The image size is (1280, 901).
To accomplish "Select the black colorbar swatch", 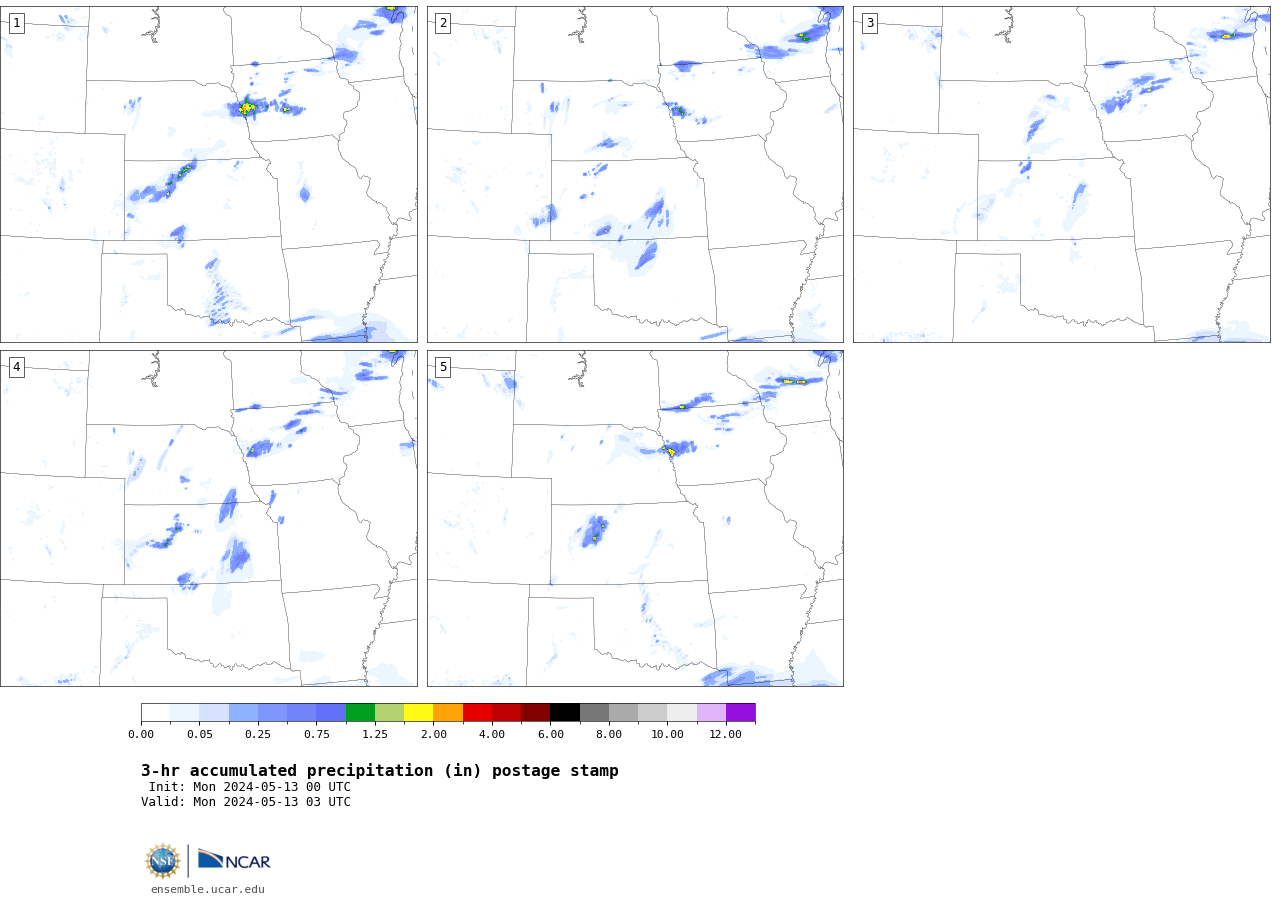I will (565, 713).
